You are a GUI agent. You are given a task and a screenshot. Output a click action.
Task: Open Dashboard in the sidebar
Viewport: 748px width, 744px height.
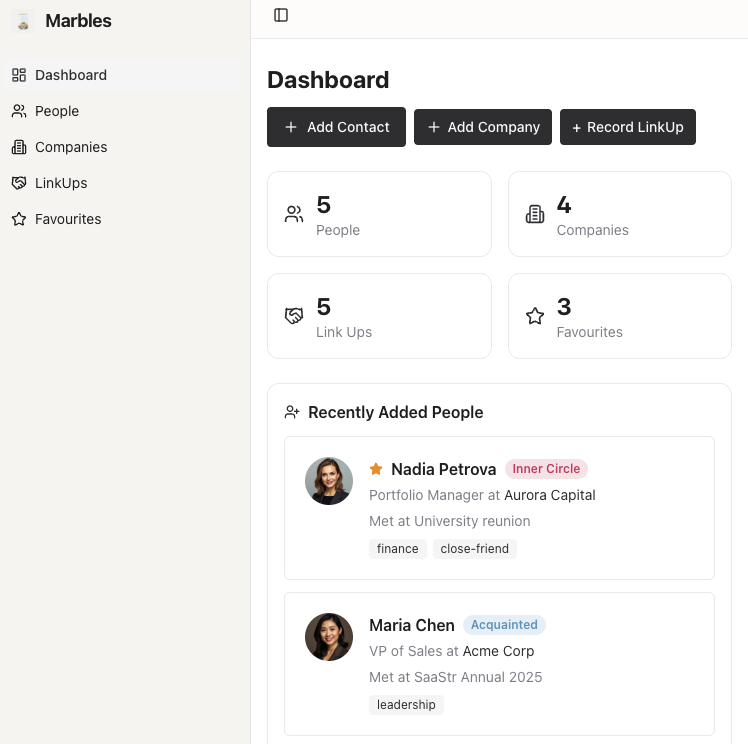(x=70, y=75)
